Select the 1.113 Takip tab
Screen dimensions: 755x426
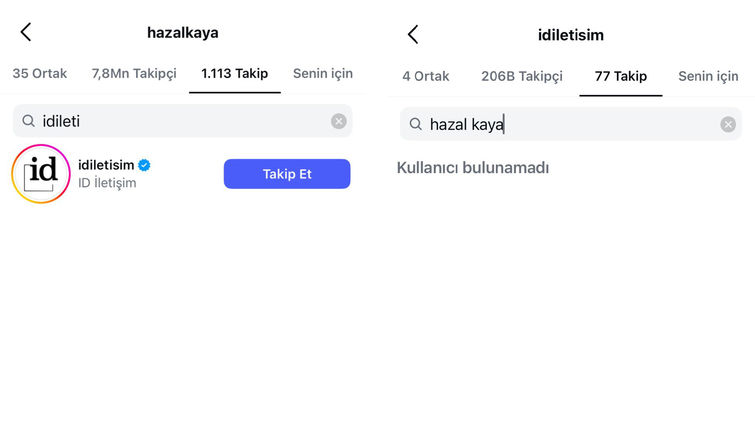pos(234,74)
